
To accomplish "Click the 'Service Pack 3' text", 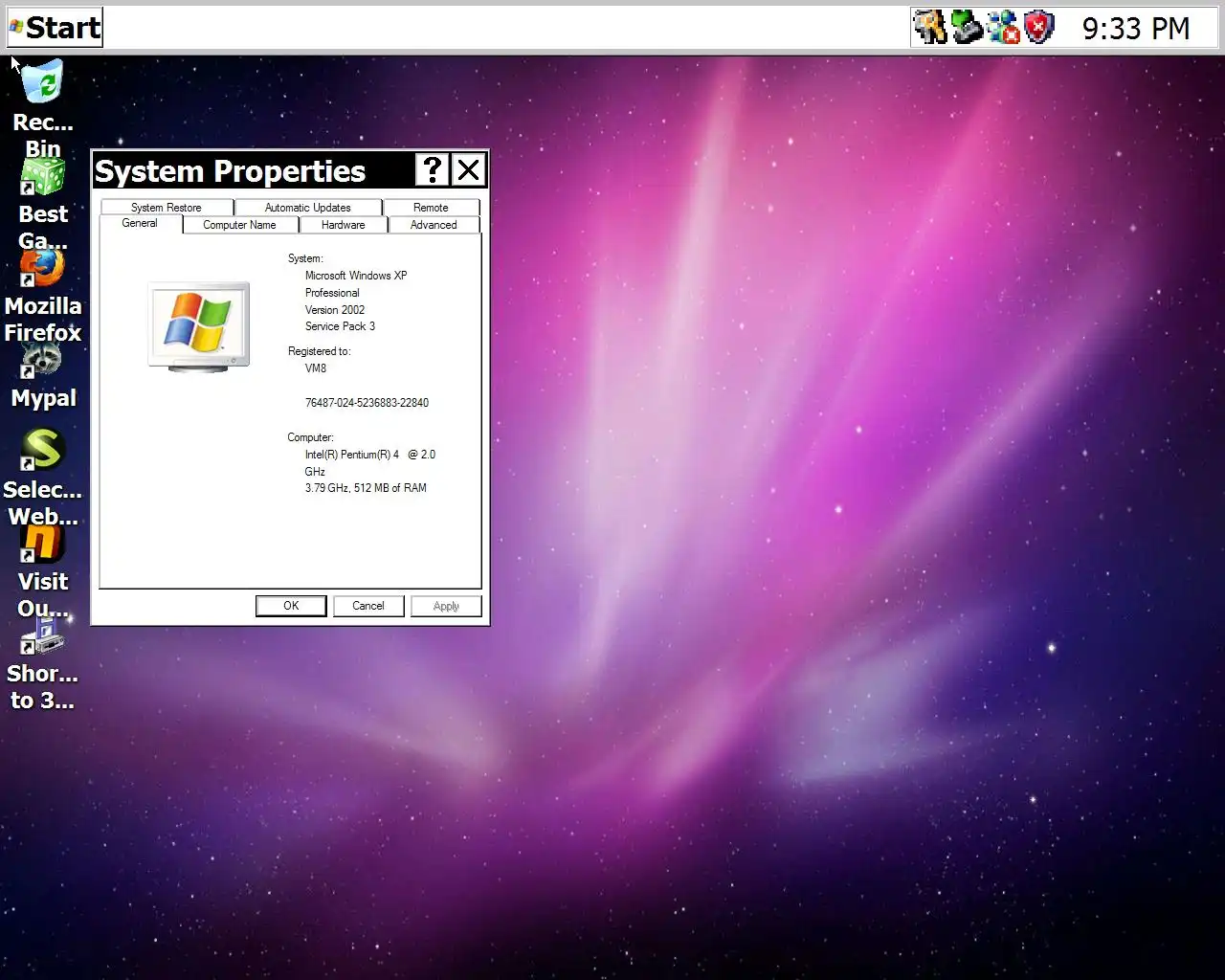I will tap(340, 326).
